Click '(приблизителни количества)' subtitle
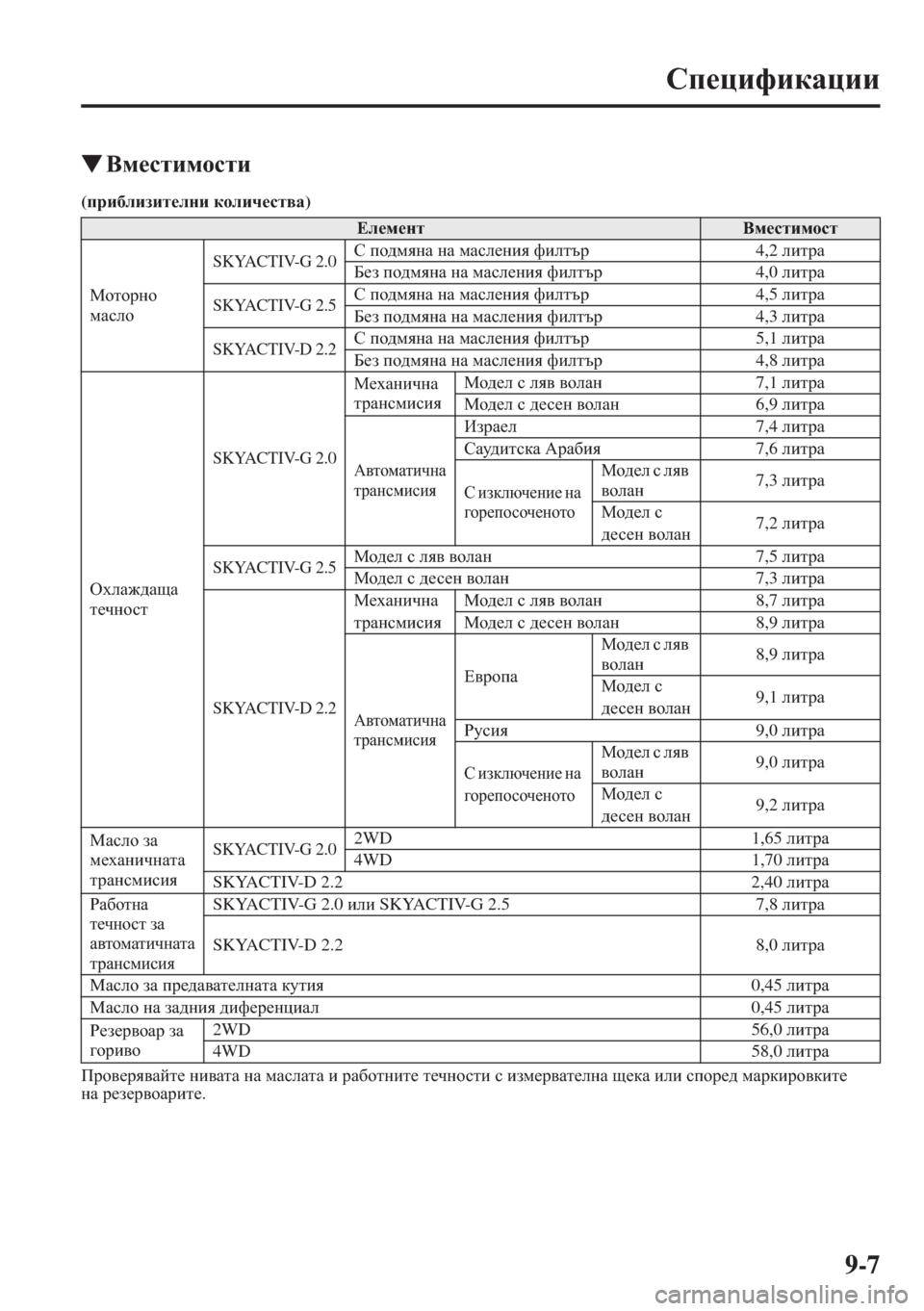Screen dimensions: 924x1311 196,202
